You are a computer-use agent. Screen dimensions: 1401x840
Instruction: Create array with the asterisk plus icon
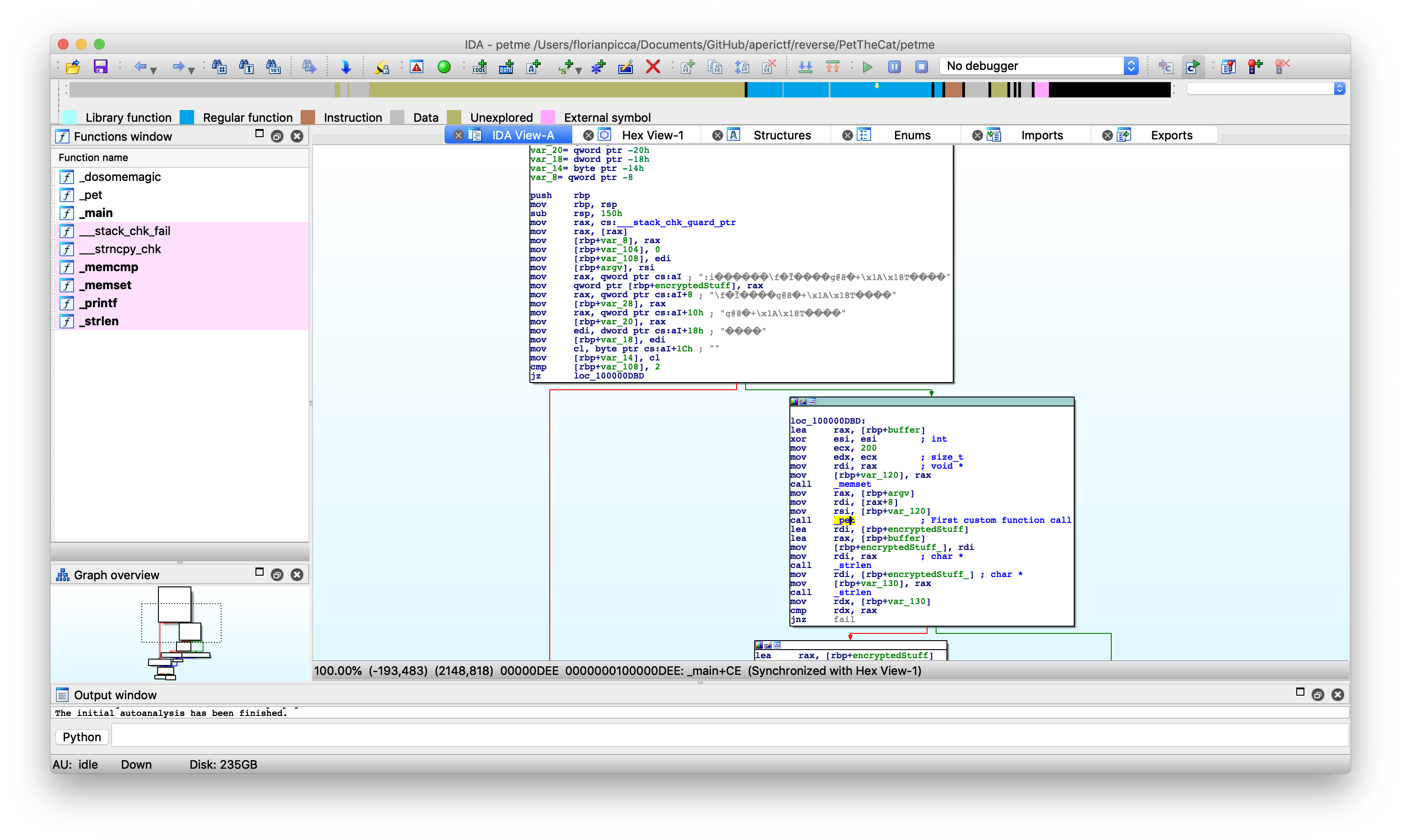tap(598, 67)
